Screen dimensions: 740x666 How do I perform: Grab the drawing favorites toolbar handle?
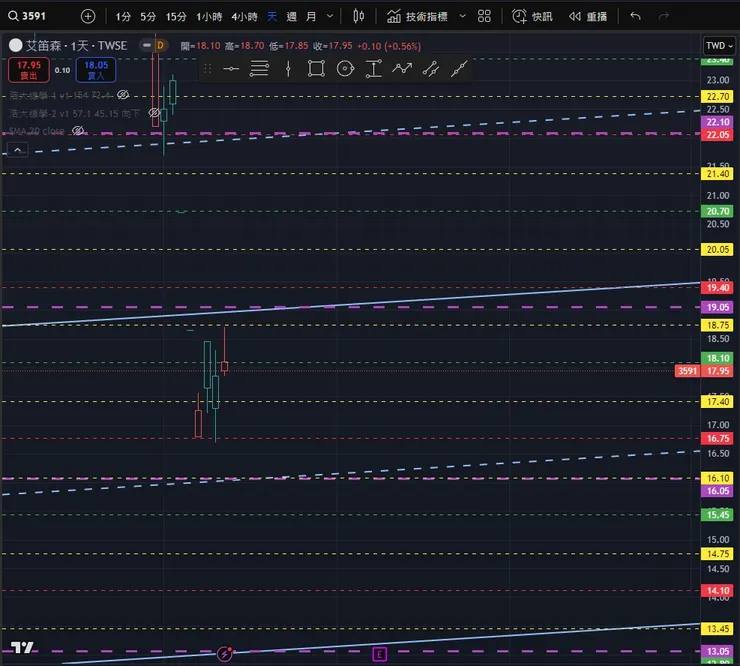tap(207, 69)
